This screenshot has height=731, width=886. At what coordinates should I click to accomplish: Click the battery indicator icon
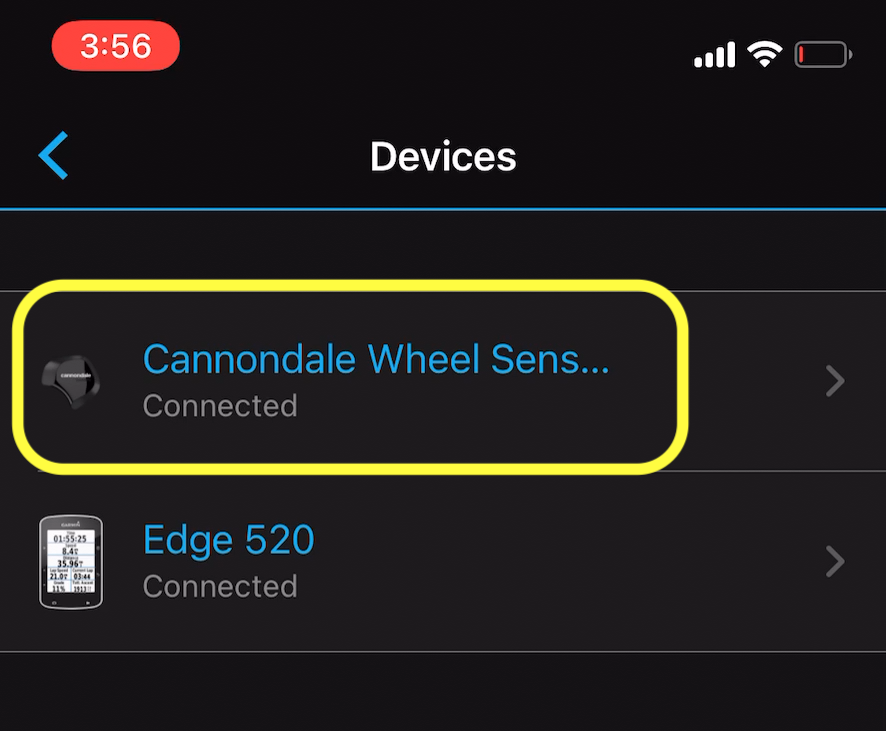[x=822, y=54]
